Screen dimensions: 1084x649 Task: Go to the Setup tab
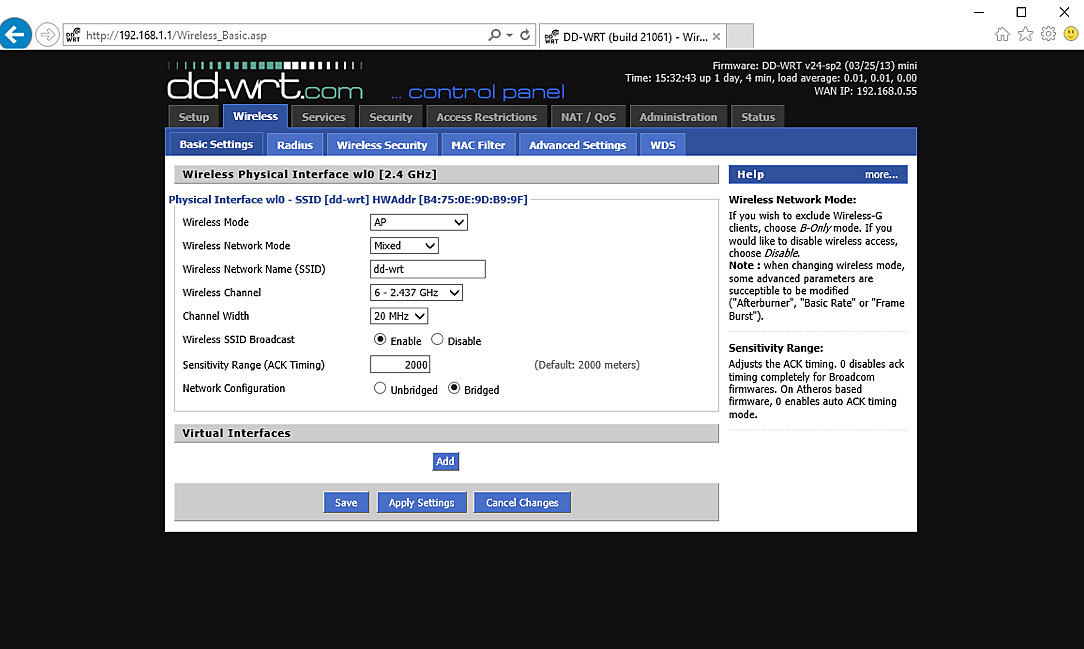tap(194, 117)
